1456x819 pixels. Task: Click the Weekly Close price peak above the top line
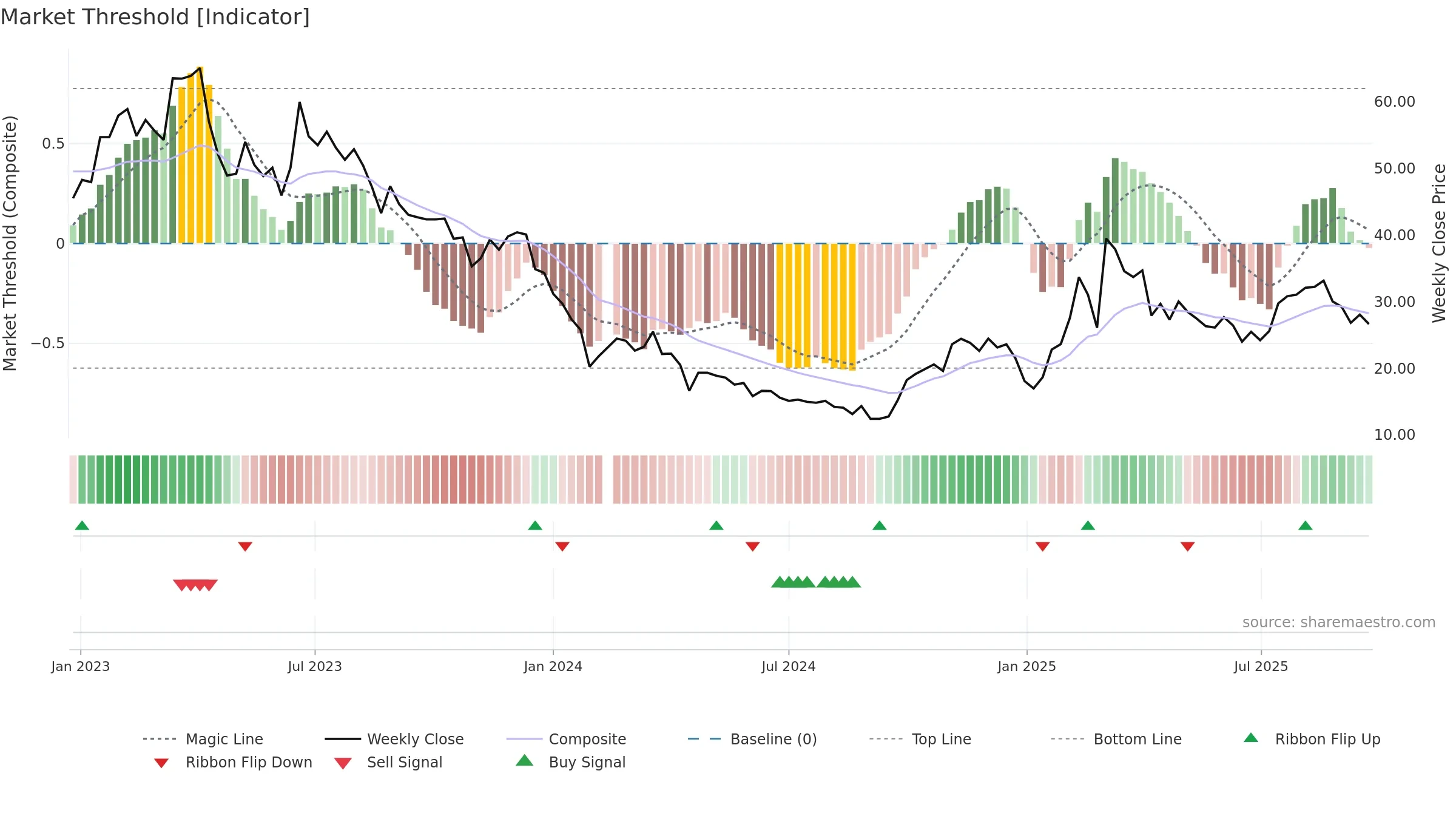(200, 68)
